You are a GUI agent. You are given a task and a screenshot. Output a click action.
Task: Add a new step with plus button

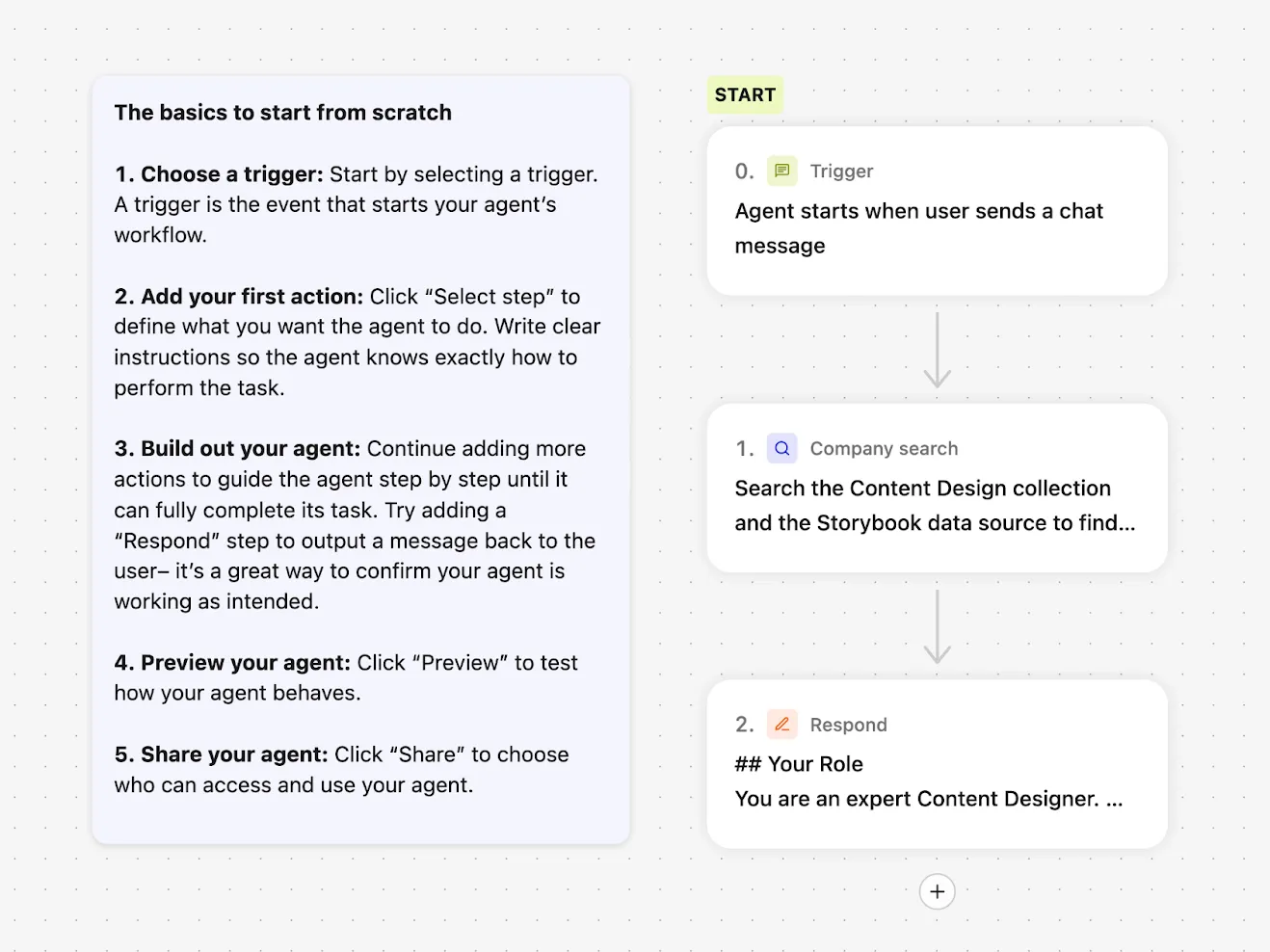pos(937,891)
